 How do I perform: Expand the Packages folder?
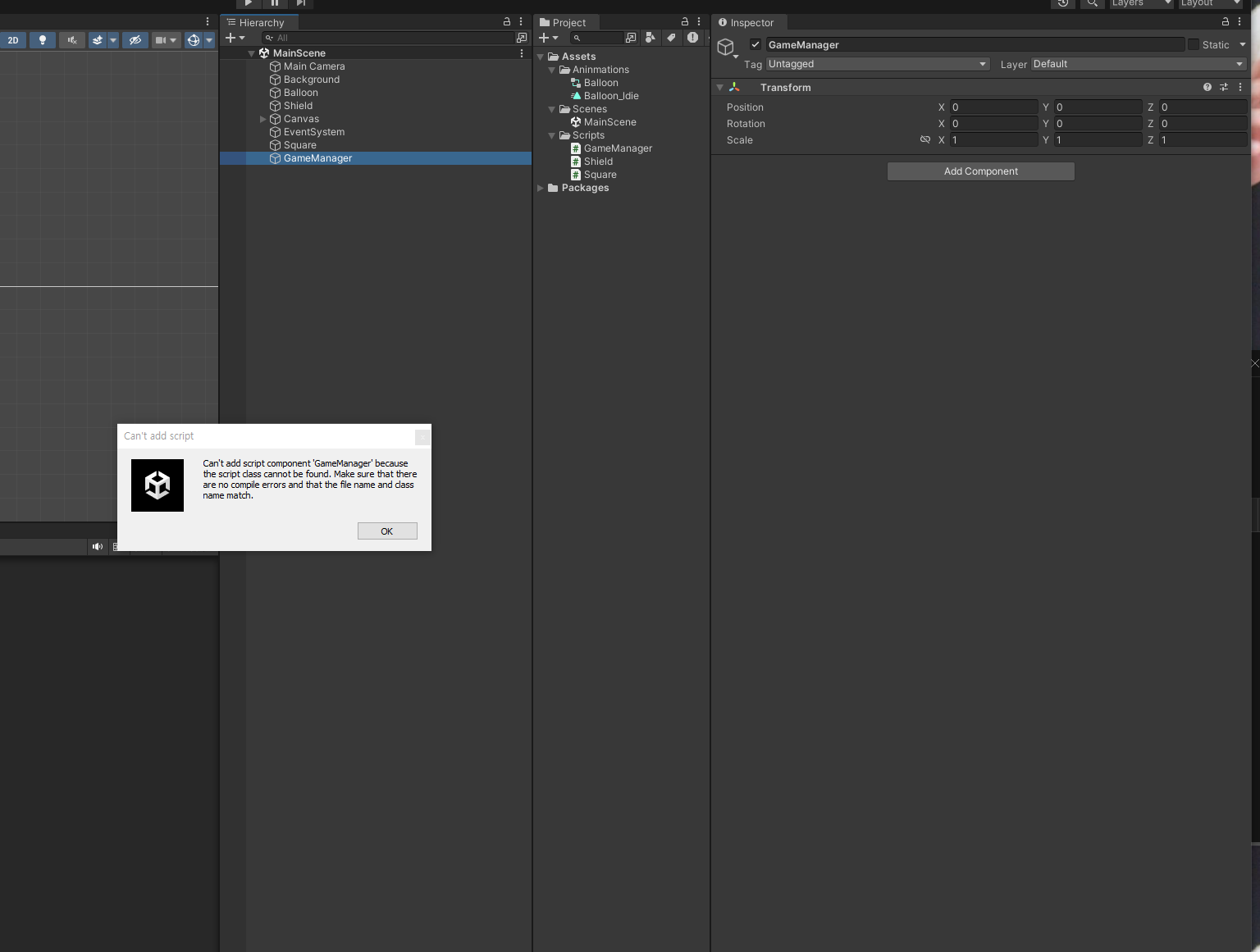(541, 188)
